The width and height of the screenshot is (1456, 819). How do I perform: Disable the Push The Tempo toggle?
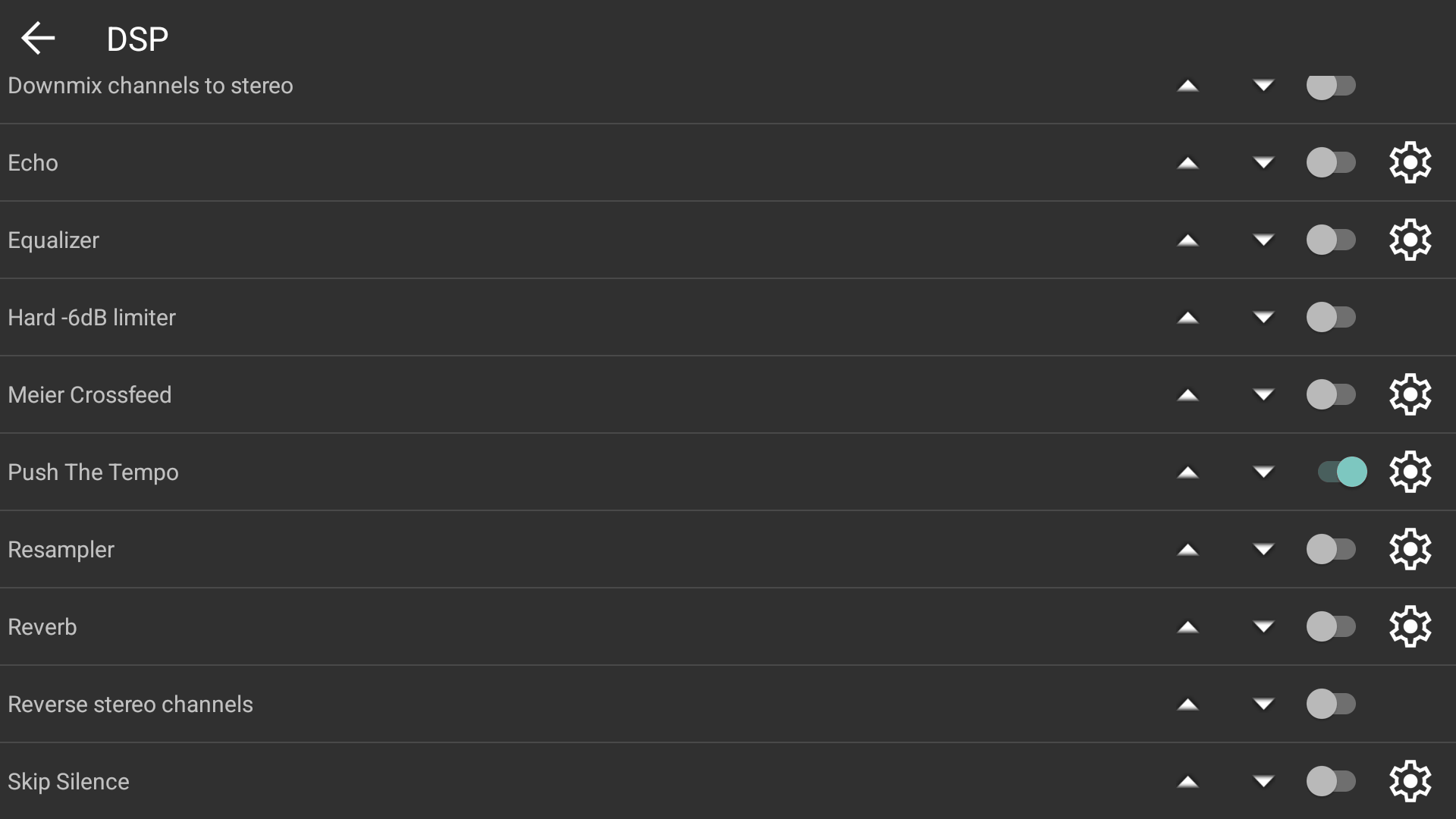[1341, 472]
